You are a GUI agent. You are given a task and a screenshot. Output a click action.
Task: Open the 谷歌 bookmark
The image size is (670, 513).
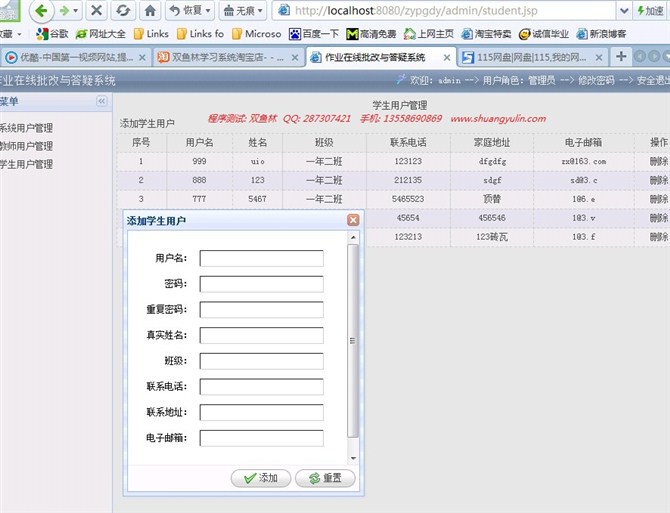(53, 34)
